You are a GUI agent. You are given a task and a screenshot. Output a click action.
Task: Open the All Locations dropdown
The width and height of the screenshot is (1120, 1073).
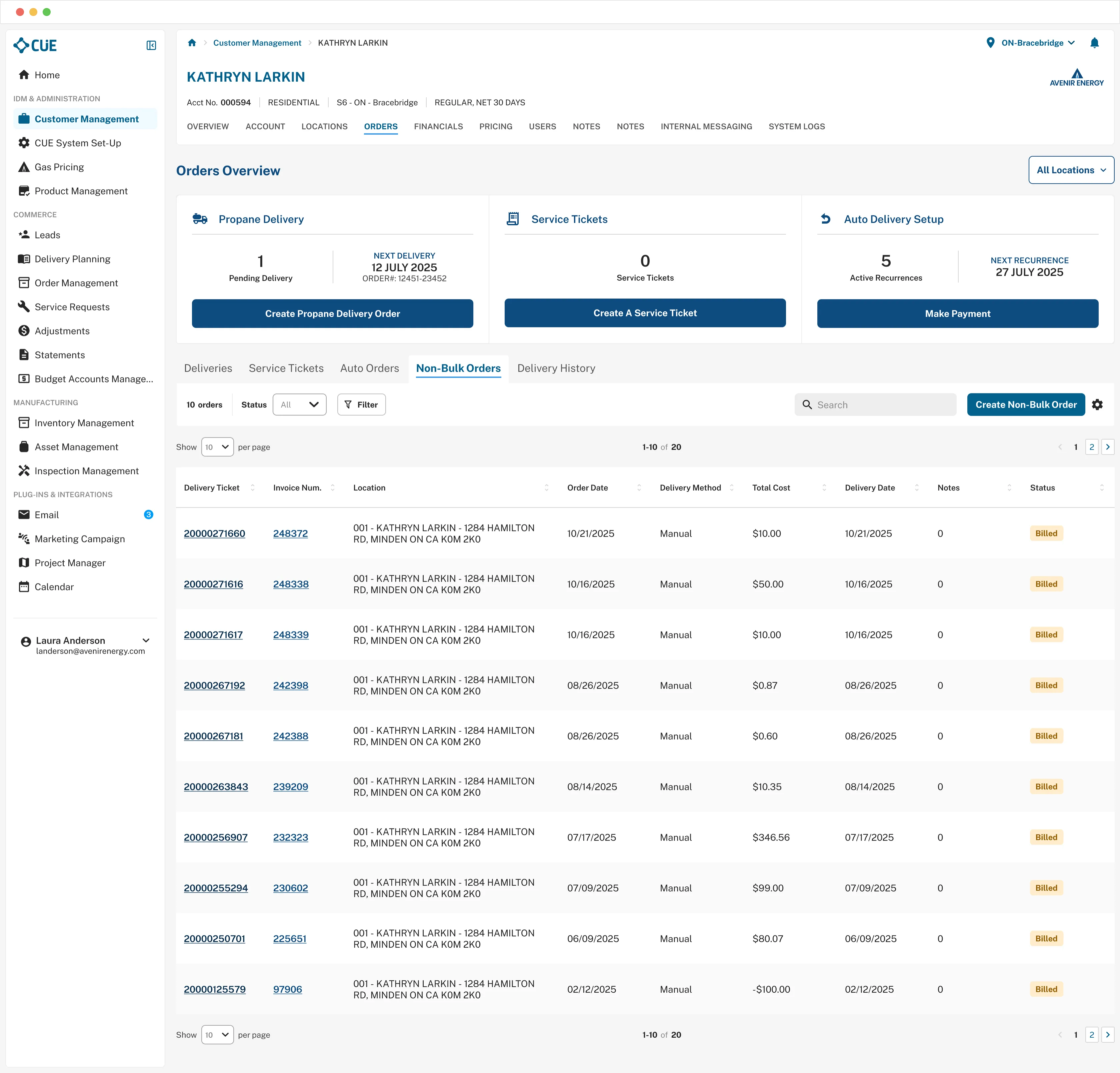pyautogui.click(x=1071, y=170)
